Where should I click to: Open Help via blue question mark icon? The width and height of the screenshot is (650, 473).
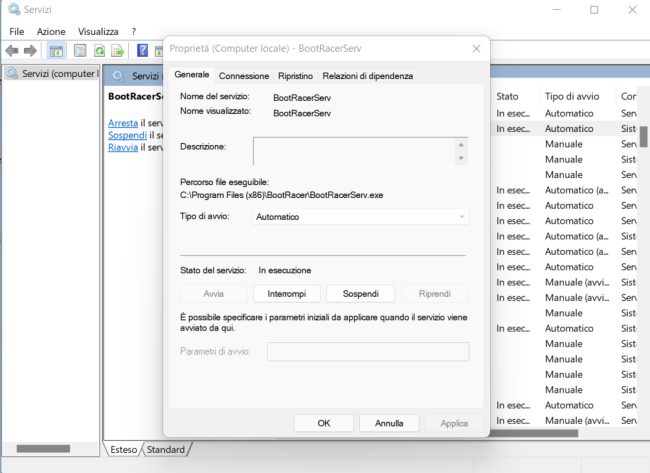143,51
